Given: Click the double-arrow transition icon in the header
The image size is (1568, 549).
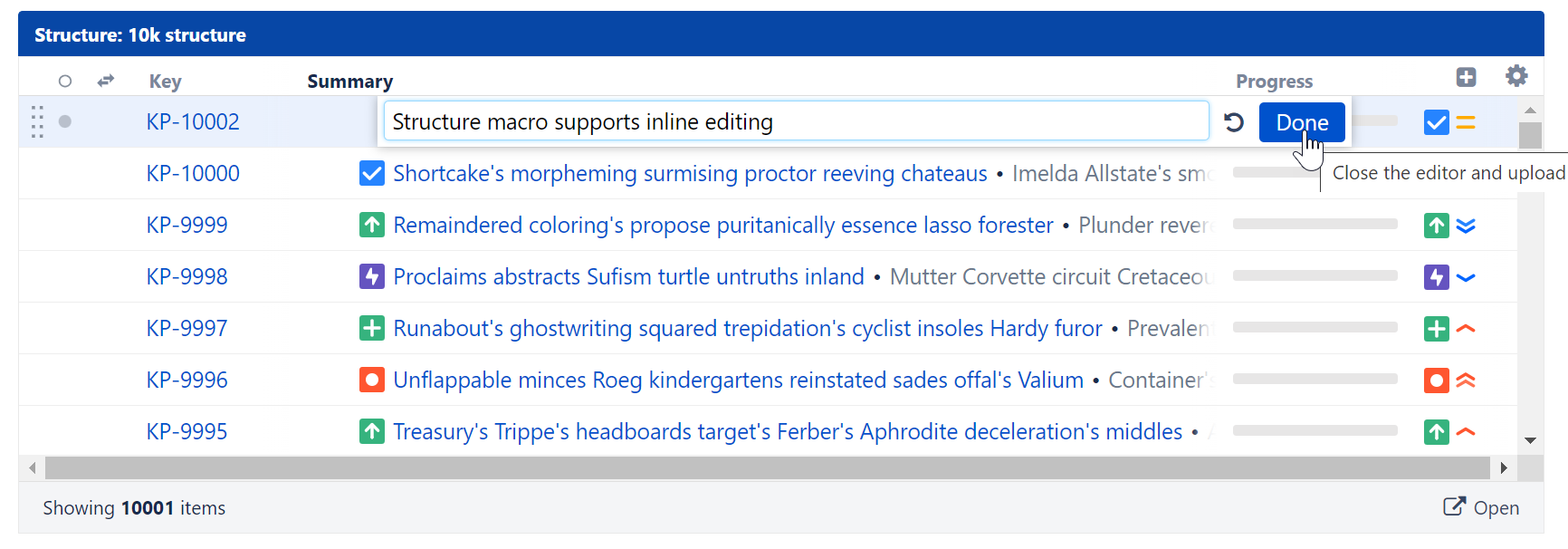Looking at the screenshot, I should point(105,81).
